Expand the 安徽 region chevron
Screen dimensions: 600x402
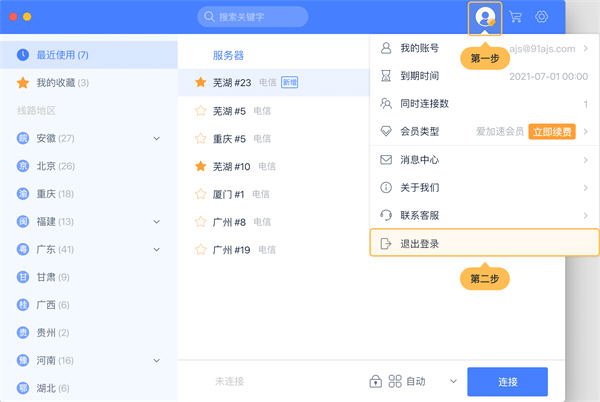point(157,138)
